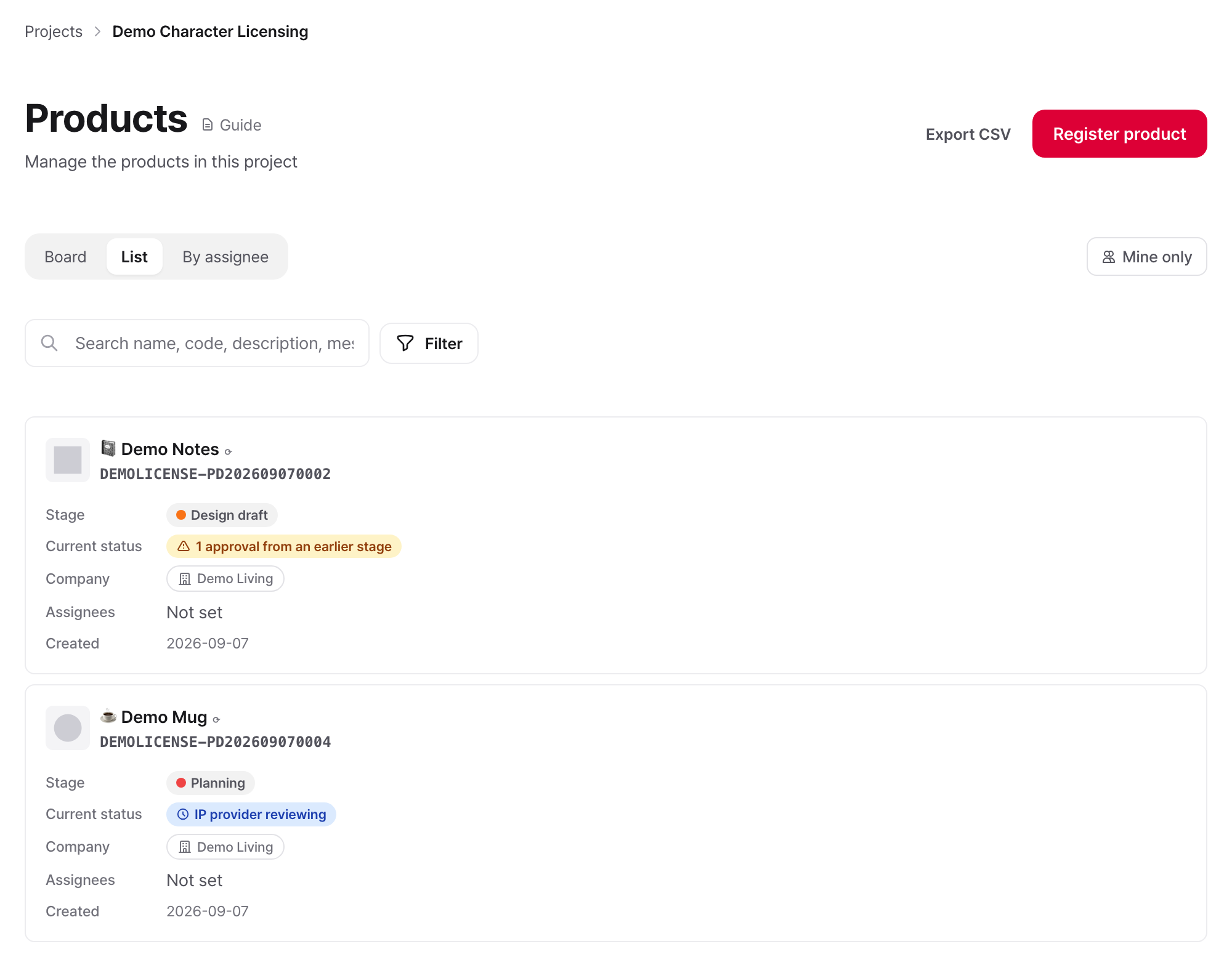The image size is (1232, 973).
Task: Click Not set assignees in Demo Notes card
Action: point(194,612)
